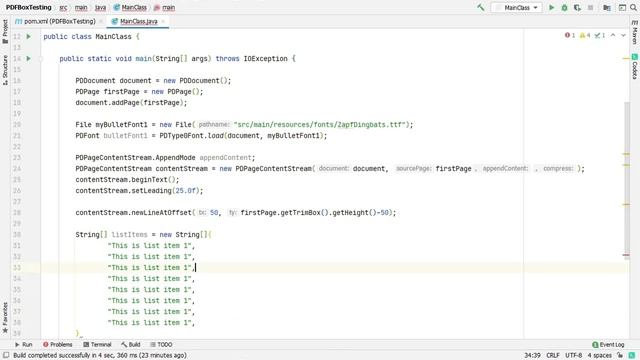640x360 pixels.
Task: Click the list item string on line 31
Action: tap(149, 246)
